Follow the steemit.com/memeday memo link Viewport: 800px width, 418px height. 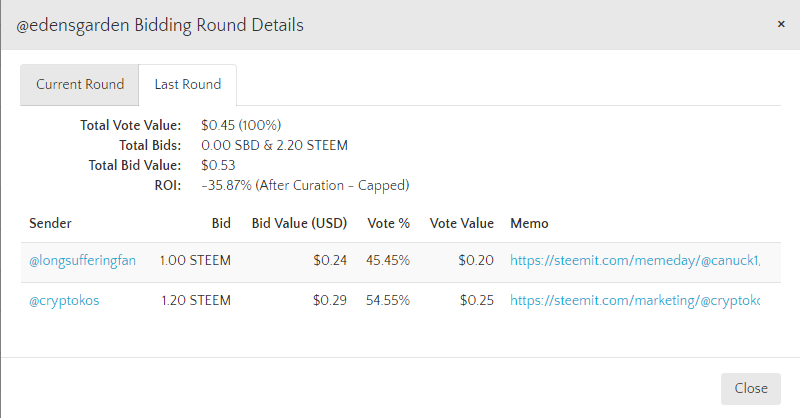coord(635,261)
